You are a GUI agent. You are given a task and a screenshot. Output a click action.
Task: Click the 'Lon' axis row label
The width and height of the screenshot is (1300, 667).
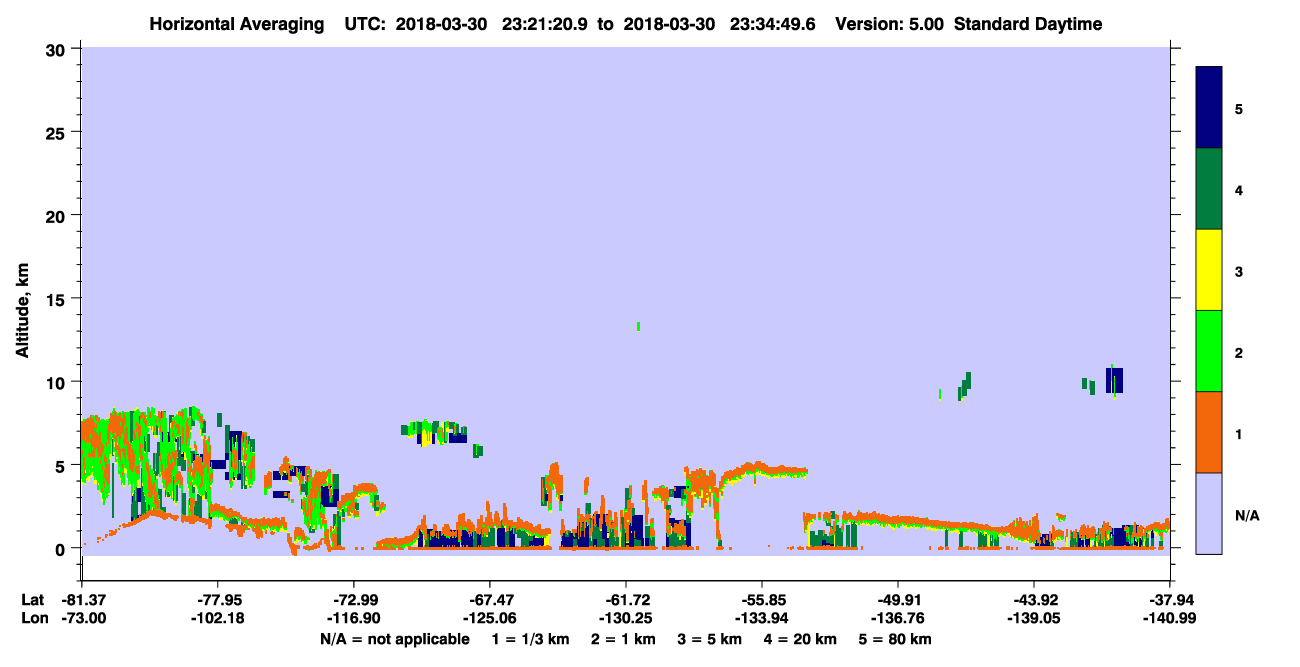(x=34, y=618)
